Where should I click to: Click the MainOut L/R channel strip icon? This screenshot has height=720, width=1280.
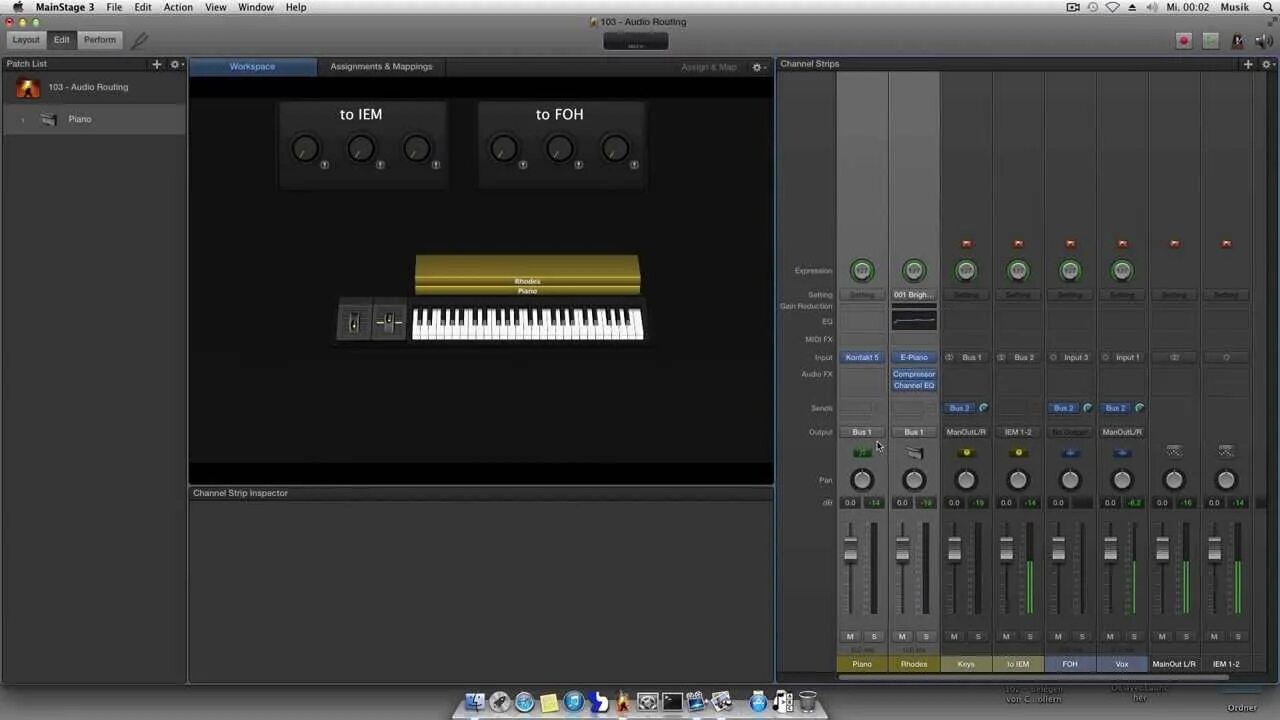[x=1174, y=452]
